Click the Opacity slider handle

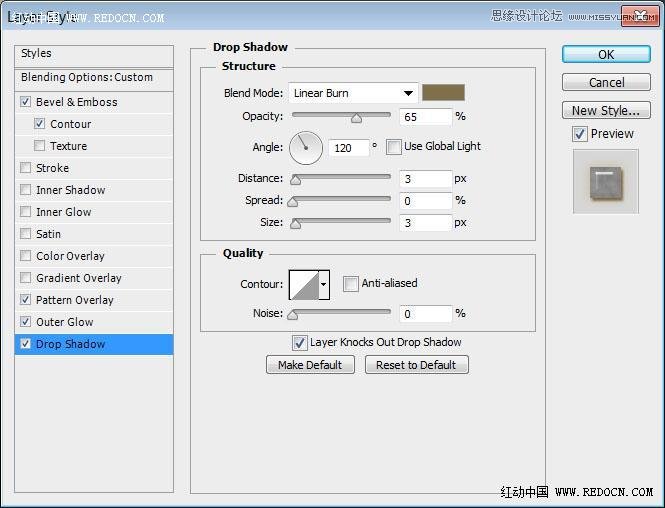(356, 118)
